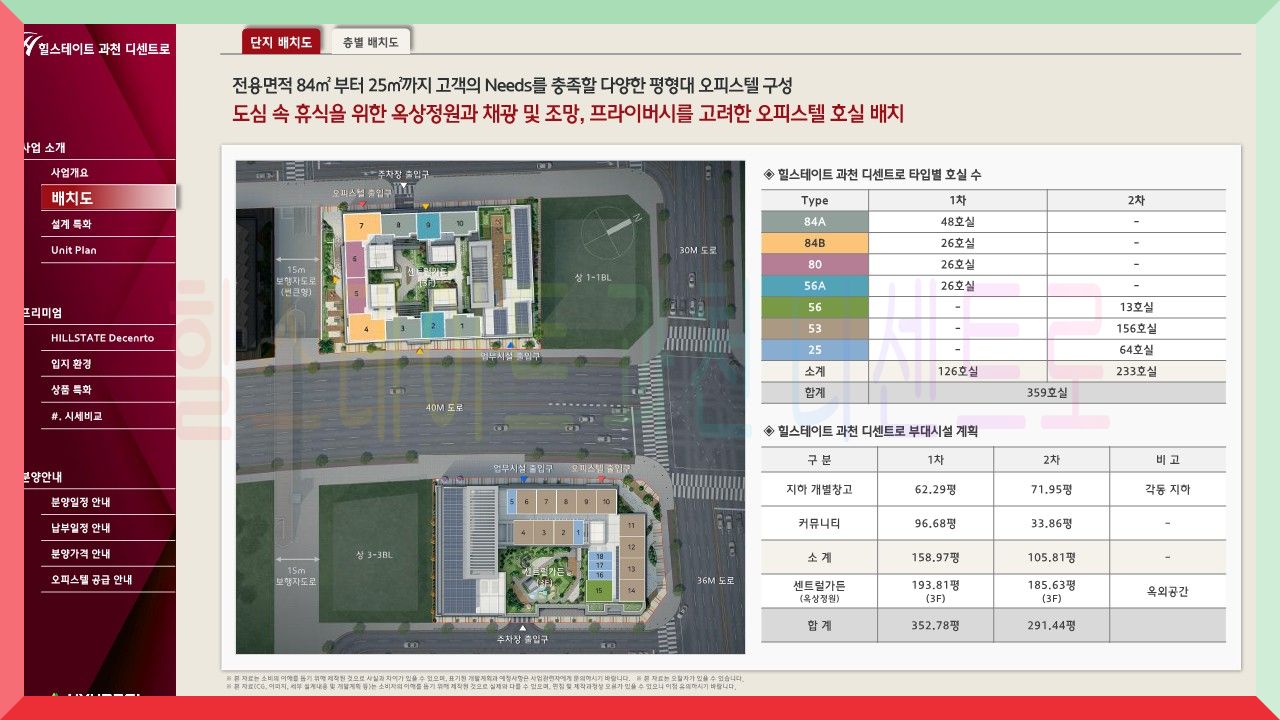The height and width of the screenshot is (720, 1280).
Task: Select the 56A type color cell
Action: coord(814,286)
